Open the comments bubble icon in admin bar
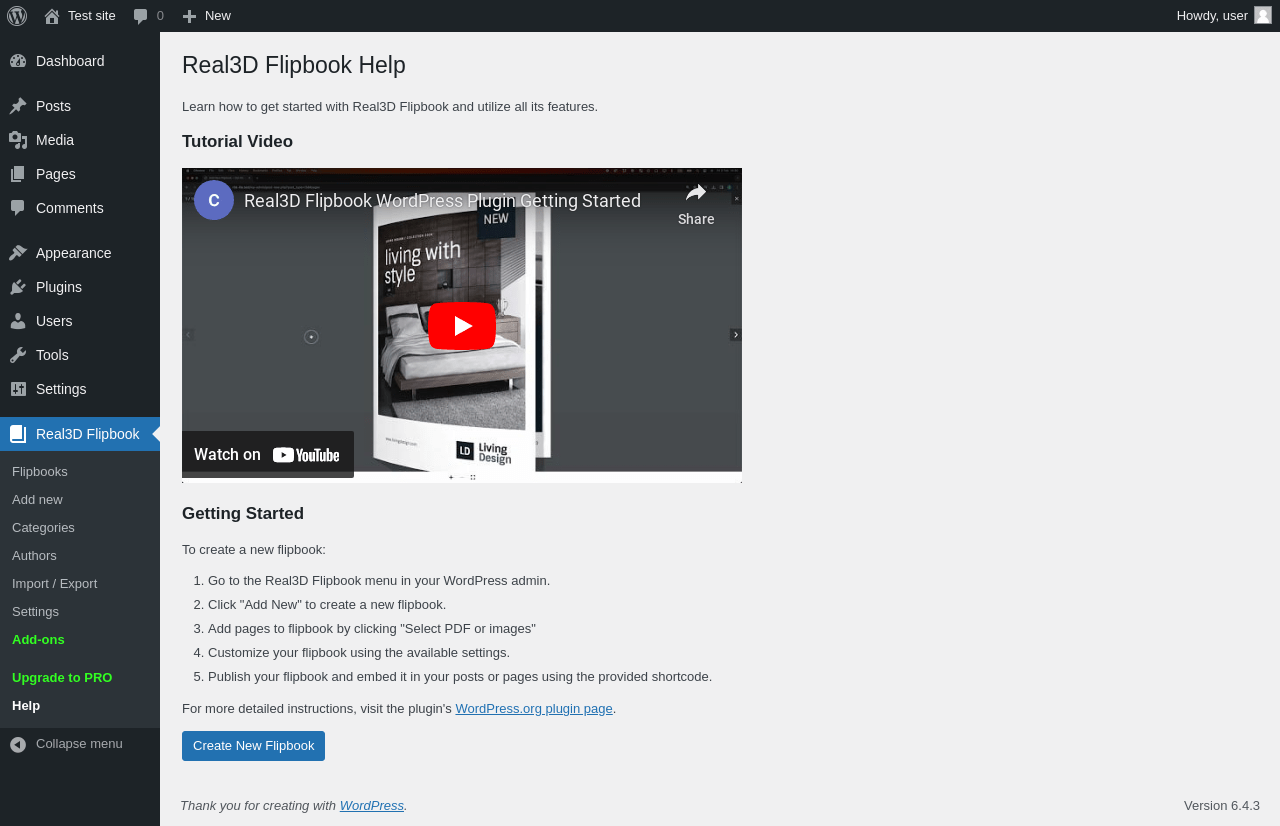 [x=141, y=16]
